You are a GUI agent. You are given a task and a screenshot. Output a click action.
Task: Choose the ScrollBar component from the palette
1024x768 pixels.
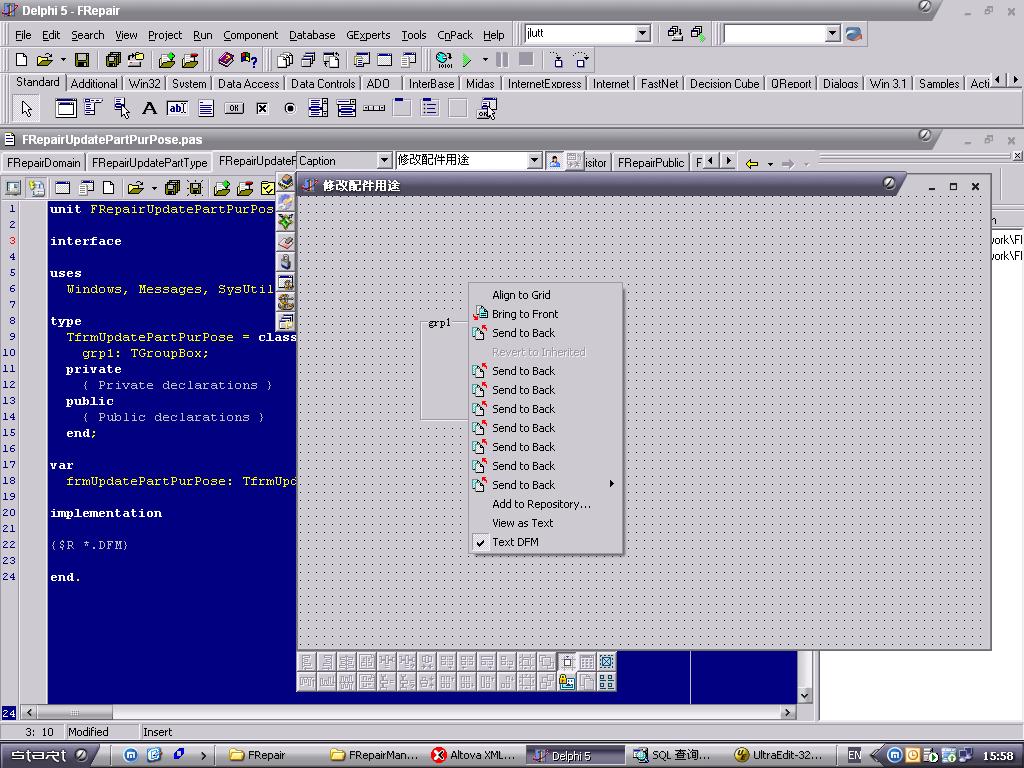coord(374,108)
